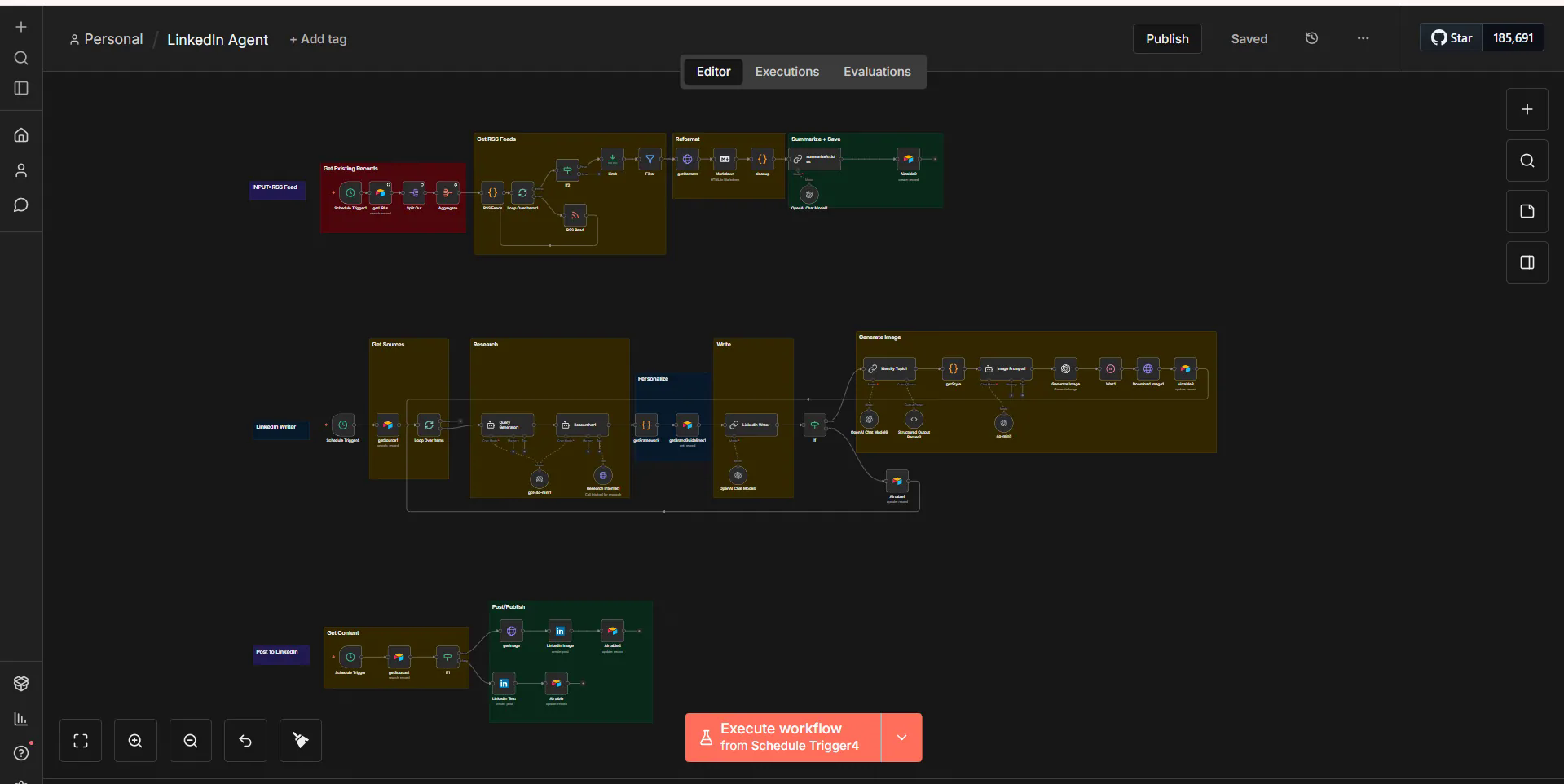Image resolution: width=1564 pixels, height=784 pixels.
Task: Open workflow history clock icon
Action: pos(1311,38)
